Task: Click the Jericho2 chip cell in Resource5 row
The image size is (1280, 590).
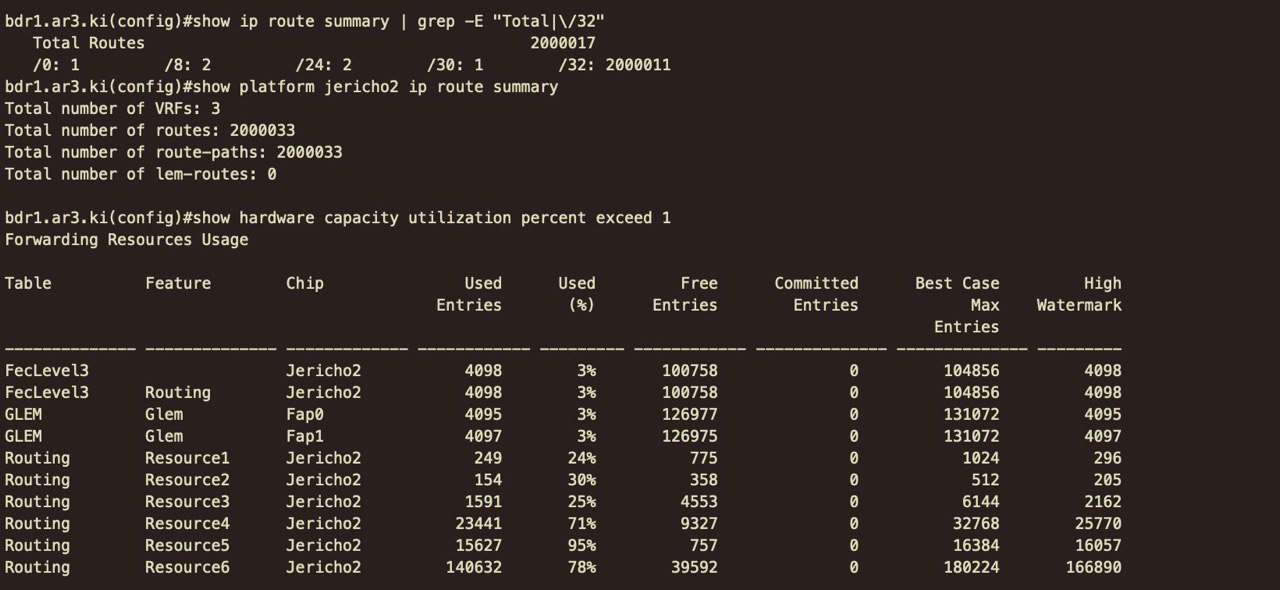Action: point(324,545)
